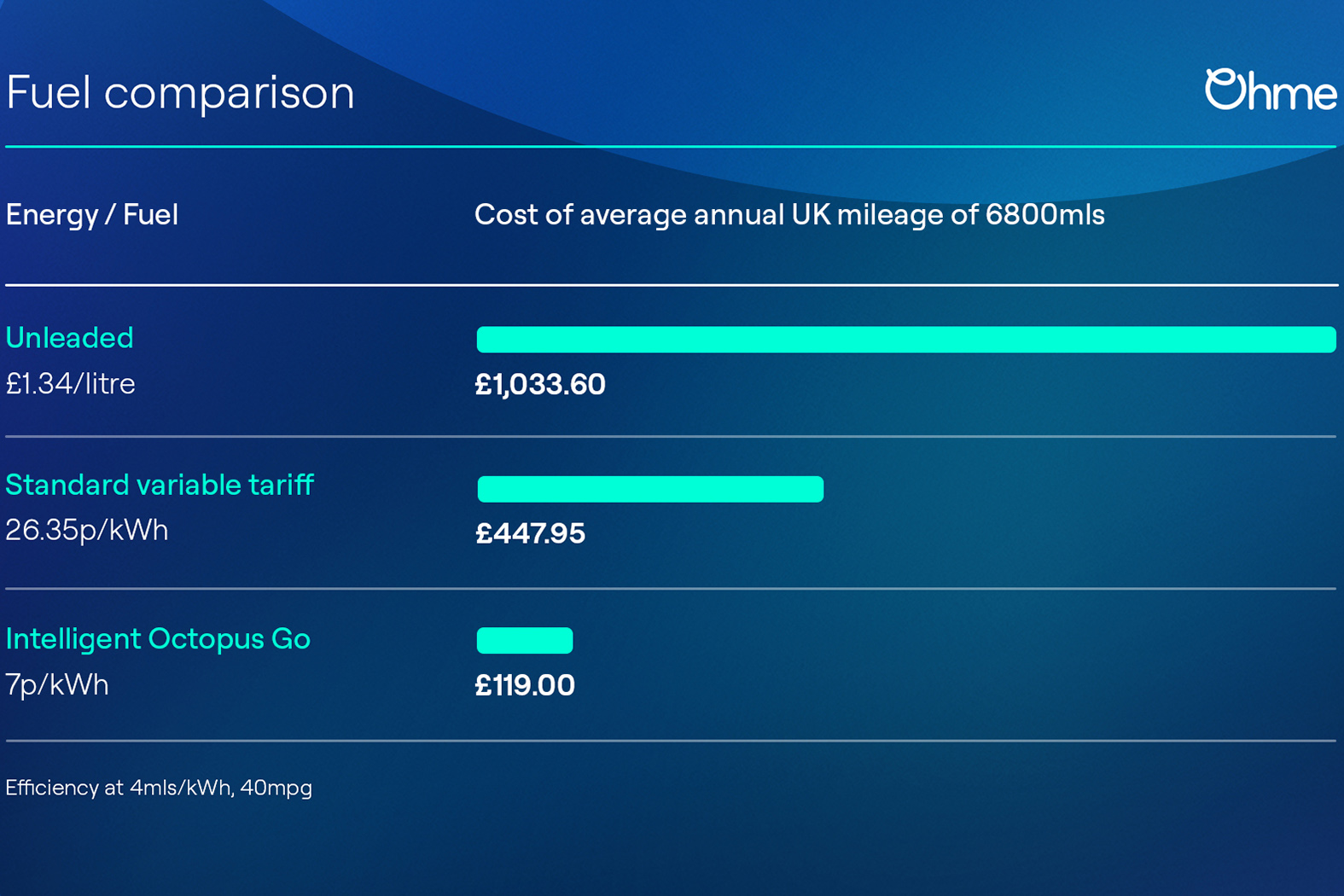Select the £447.95 cost value
The image size is (1344, 896).
pos(530,533)
